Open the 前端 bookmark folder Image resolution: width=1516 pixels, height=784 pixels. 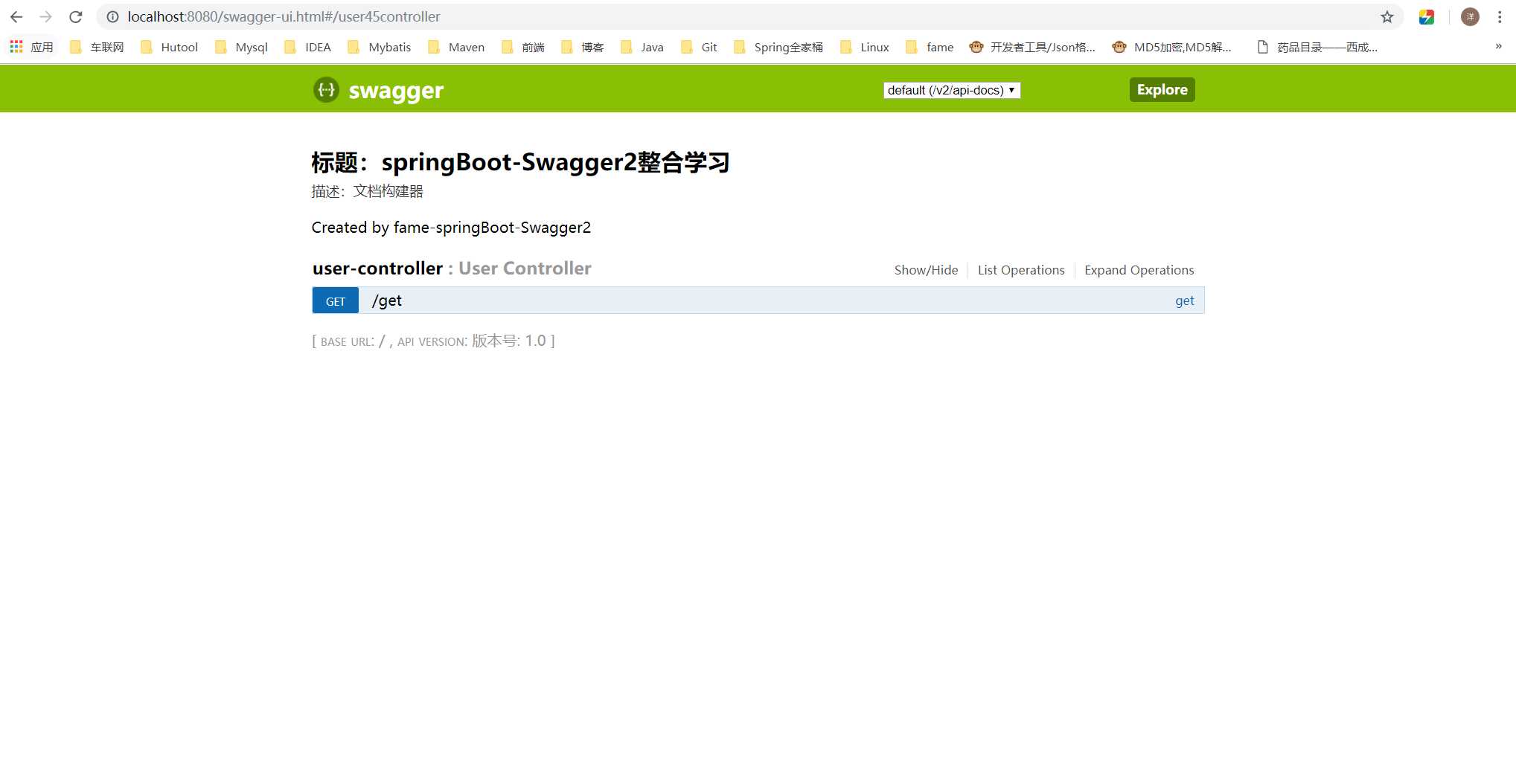coord(523,47)
